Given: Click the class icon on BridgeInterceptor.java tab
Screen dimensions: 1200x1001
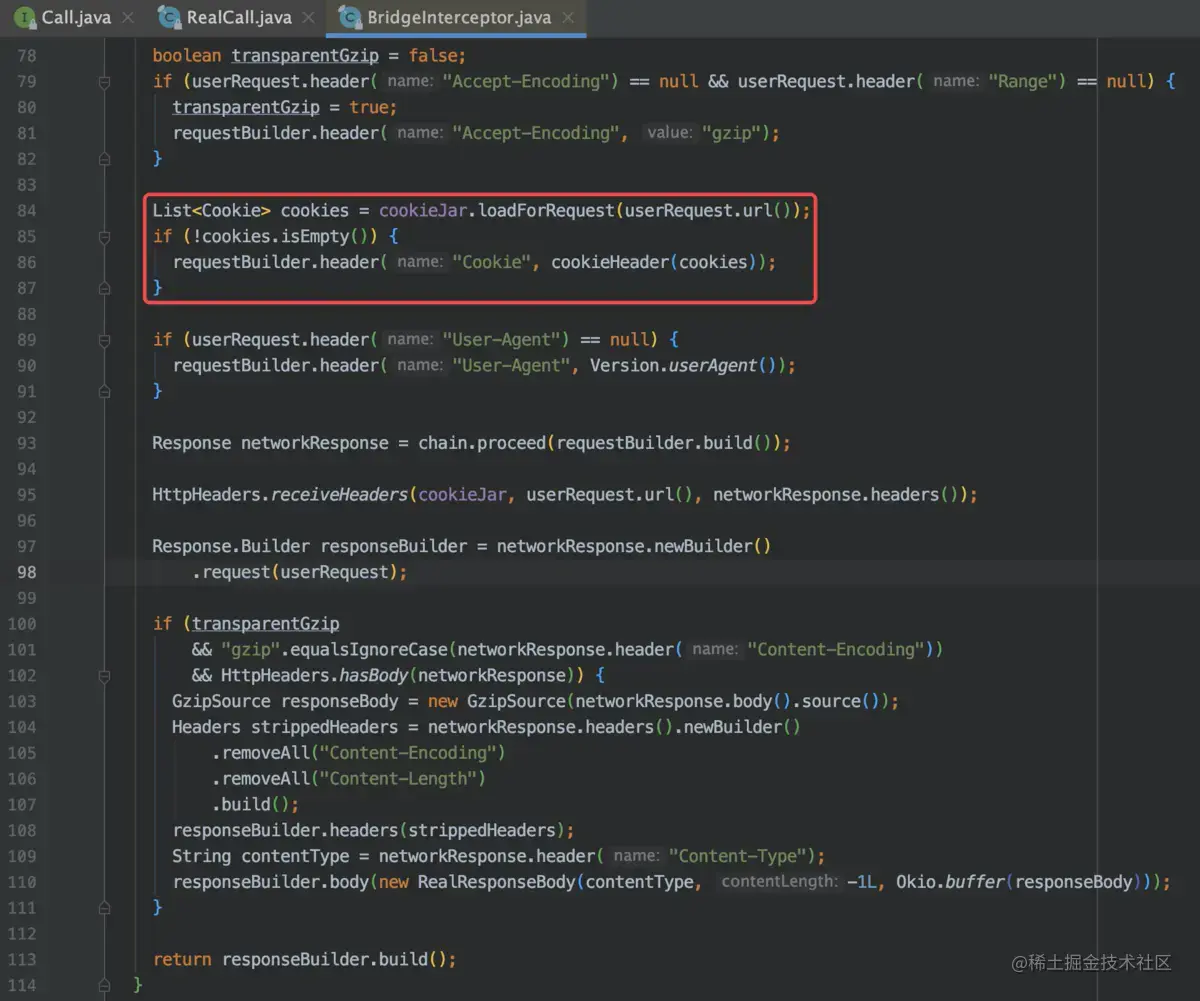Looking at the screenshot, I should point(350,18).
